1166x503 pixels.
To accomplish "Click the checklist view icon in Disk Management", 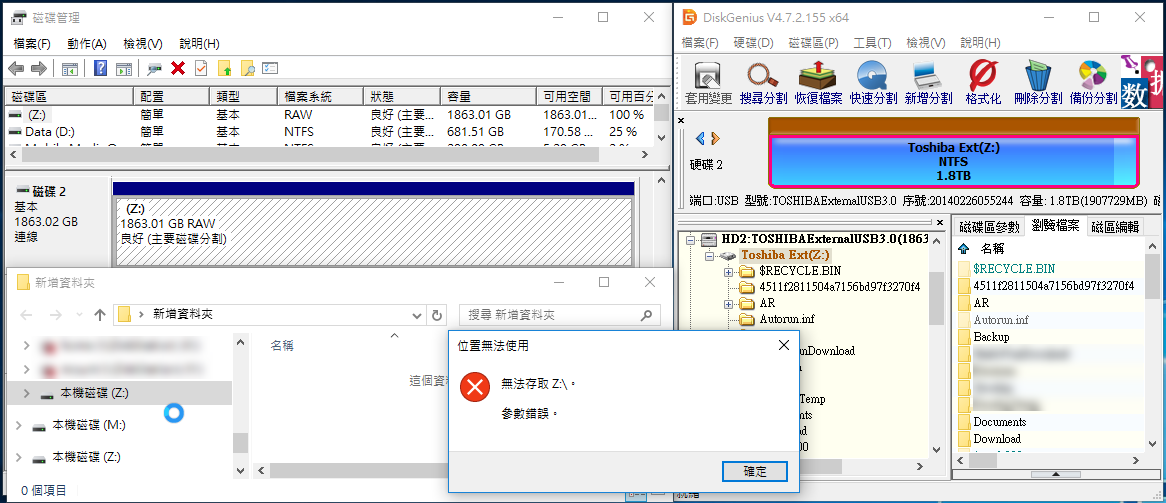I will point(270,68).
